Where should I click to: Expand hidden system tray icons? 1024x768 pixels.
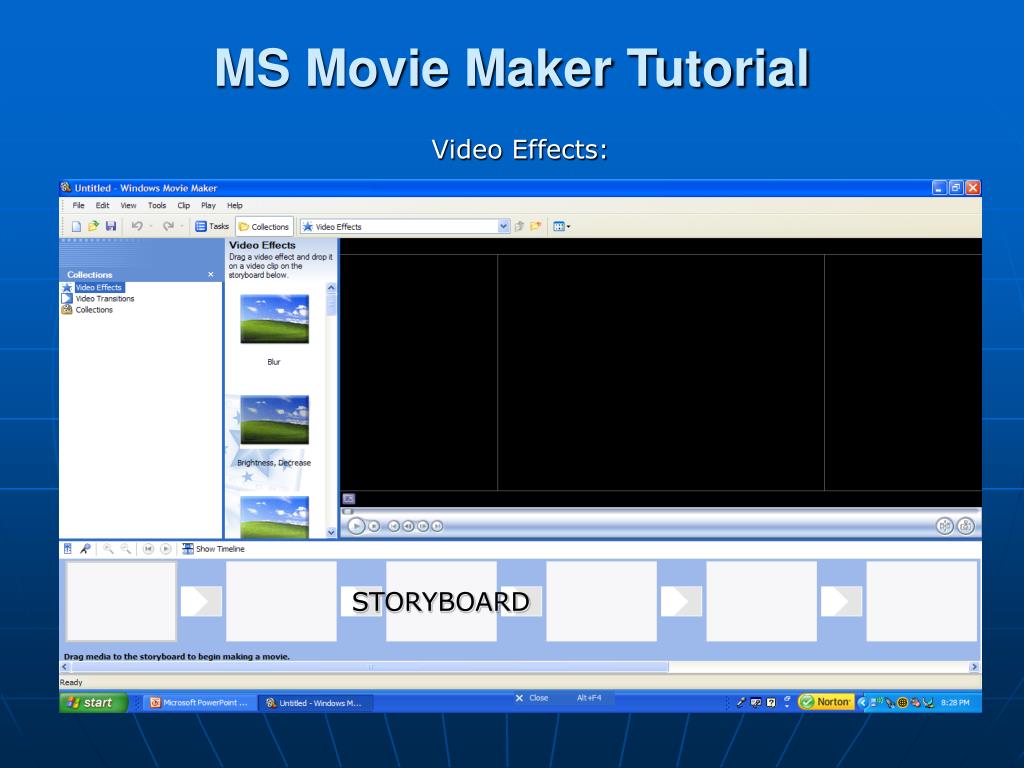[x=862, y=703]
